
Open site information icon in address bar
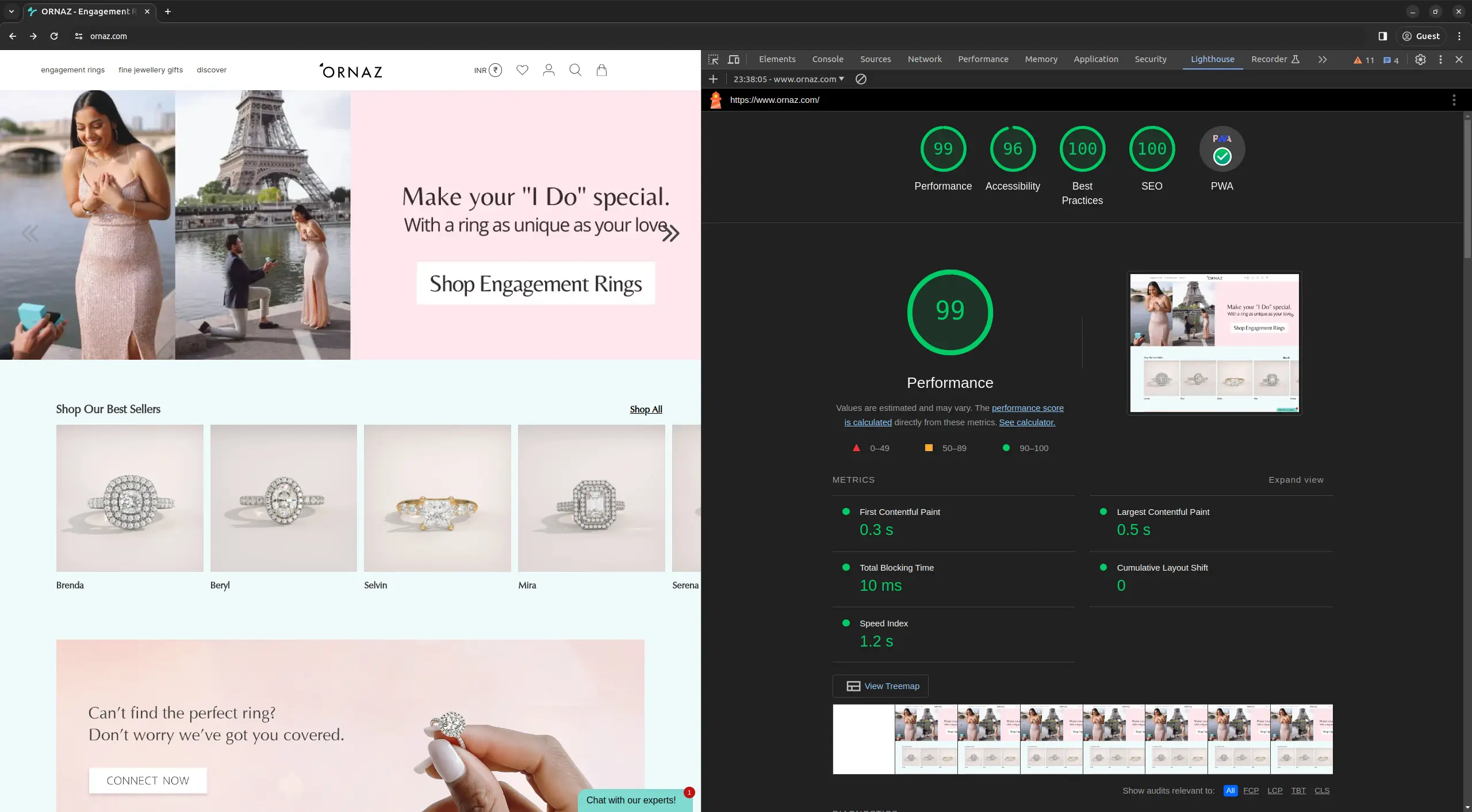pyautogui.click(x=79, y=36)
